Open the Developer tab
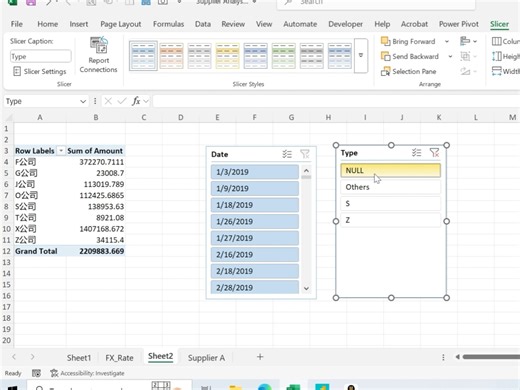 345,24
